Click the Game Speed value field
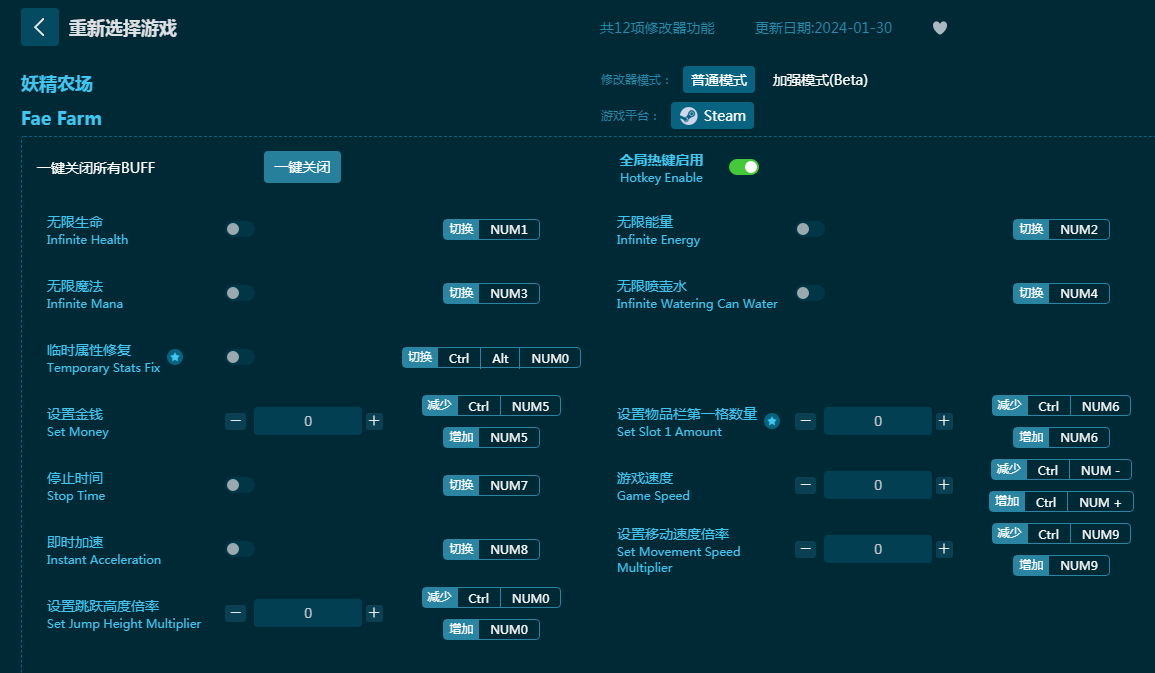This screenshot has height=673, width=1155. coord(878,485)
